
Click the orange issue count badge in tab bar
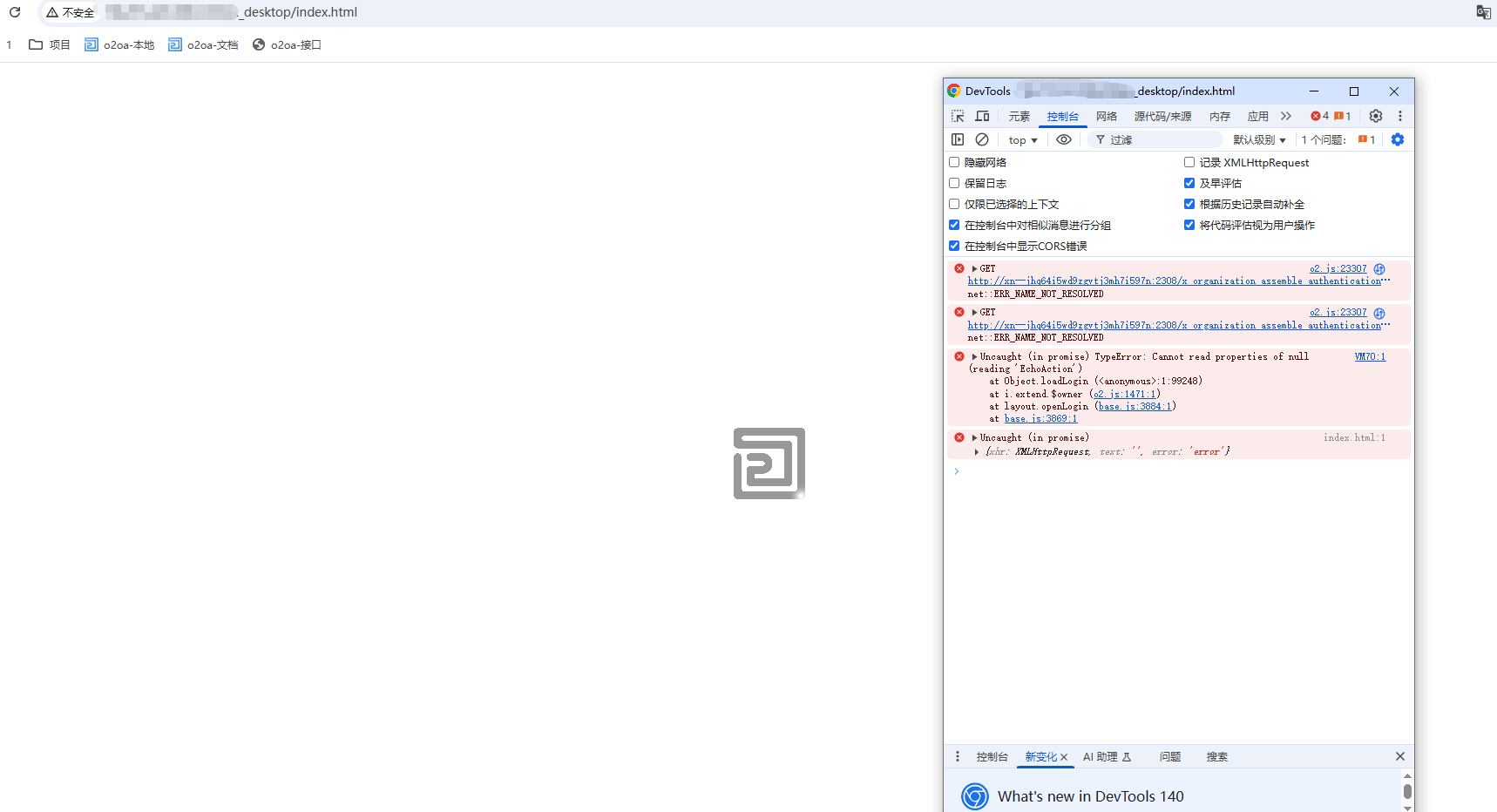1343,116
